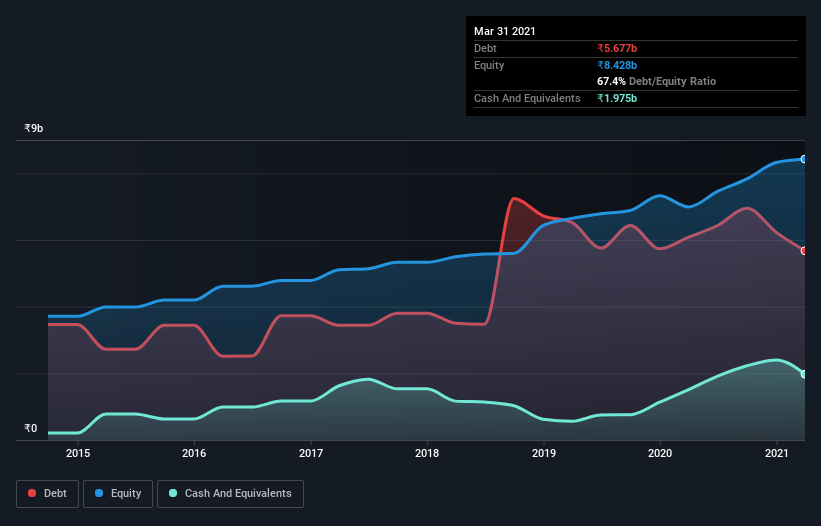
Task: Click the 2017 x-axis label
Action: point(311,453)
